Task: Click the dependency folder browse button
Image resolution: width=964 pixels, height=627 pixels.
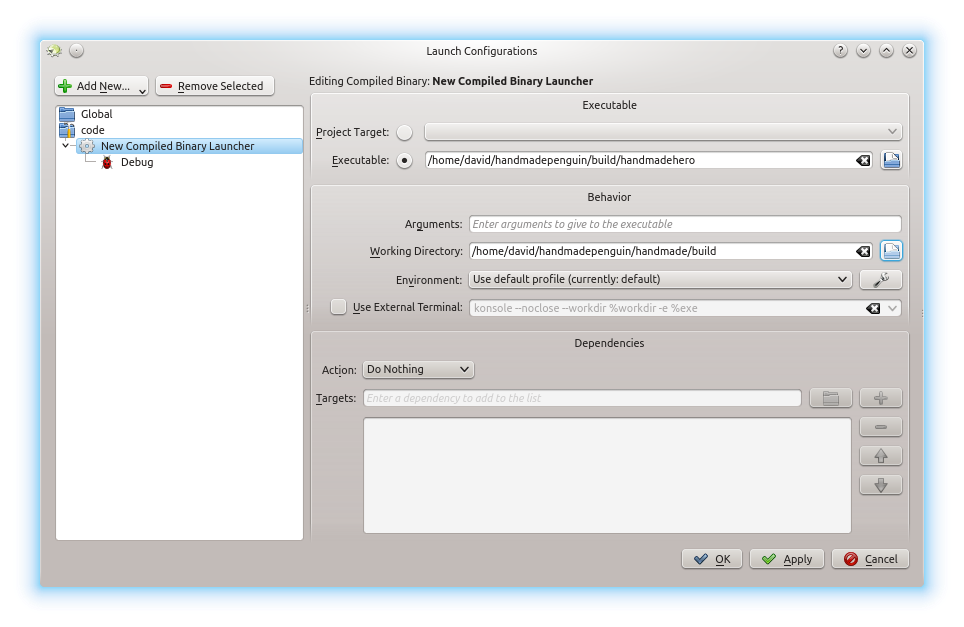Action: (x=830, y=398)
